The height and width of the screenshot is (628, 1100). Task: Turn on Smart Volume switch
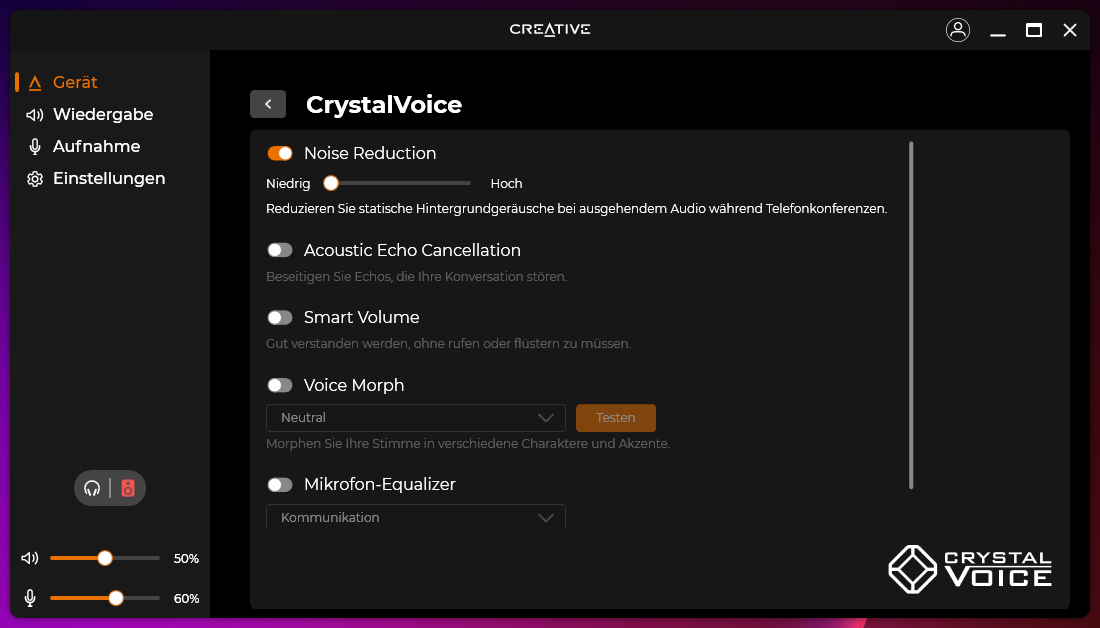click(280, 317)
